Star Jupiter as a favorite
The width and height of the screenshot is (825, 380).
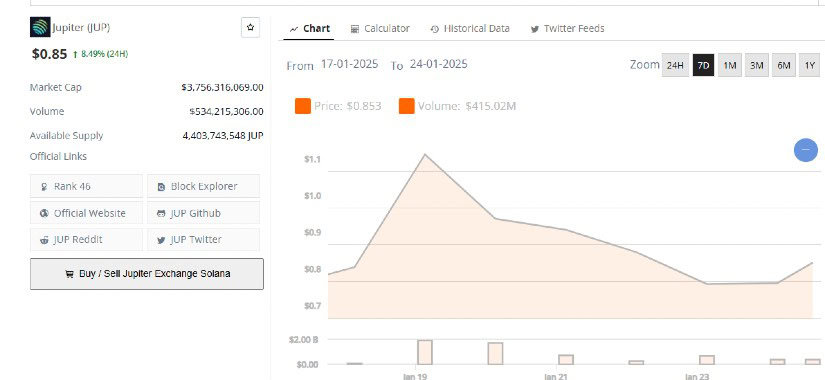(250, 27)
